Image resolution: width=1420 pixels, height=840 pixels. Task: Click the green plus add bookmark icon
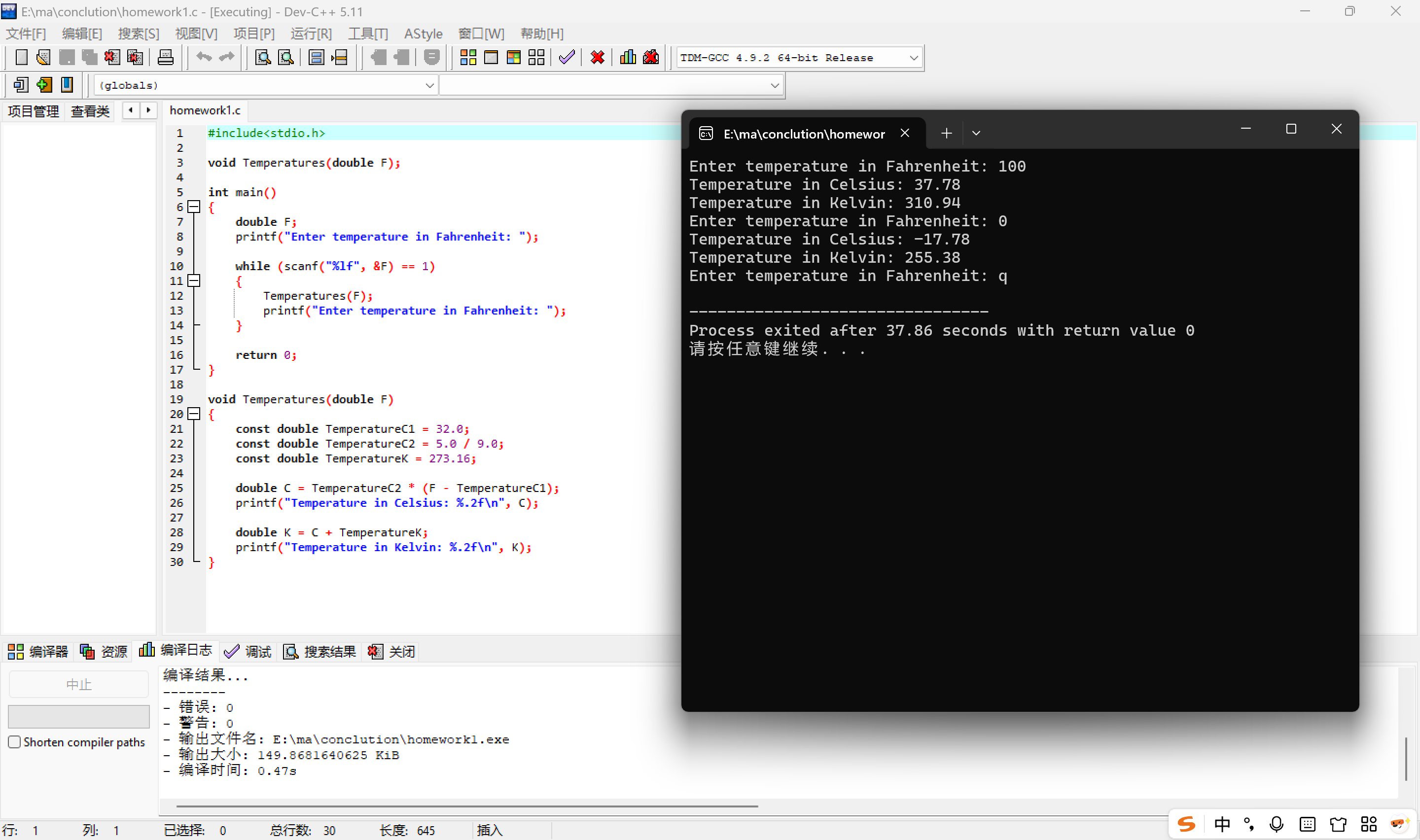(43, 85)
